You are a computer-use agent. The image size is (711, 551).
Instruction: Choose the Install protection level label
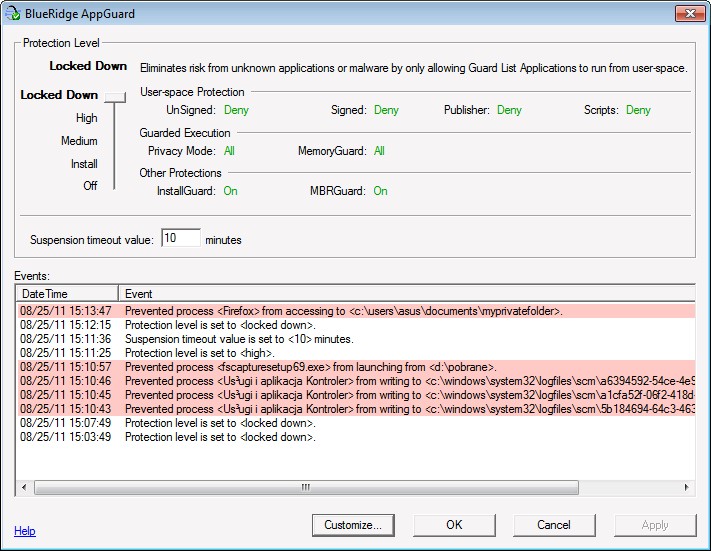pyautogui.click(x=84, y=164)
